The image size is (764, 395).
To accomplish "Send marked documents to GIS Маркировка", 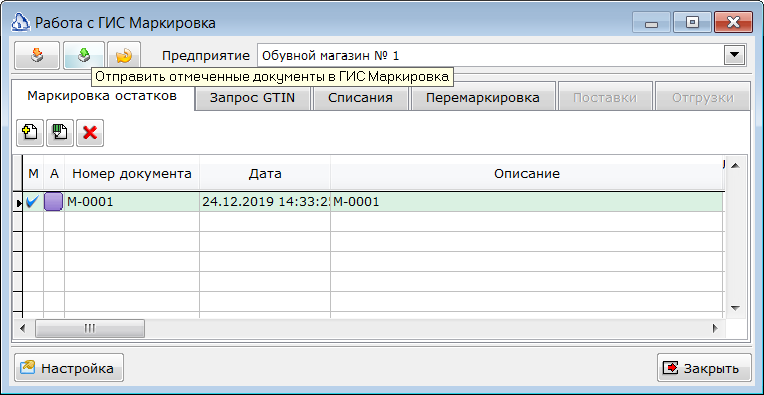I will click(x=84, y=55).
